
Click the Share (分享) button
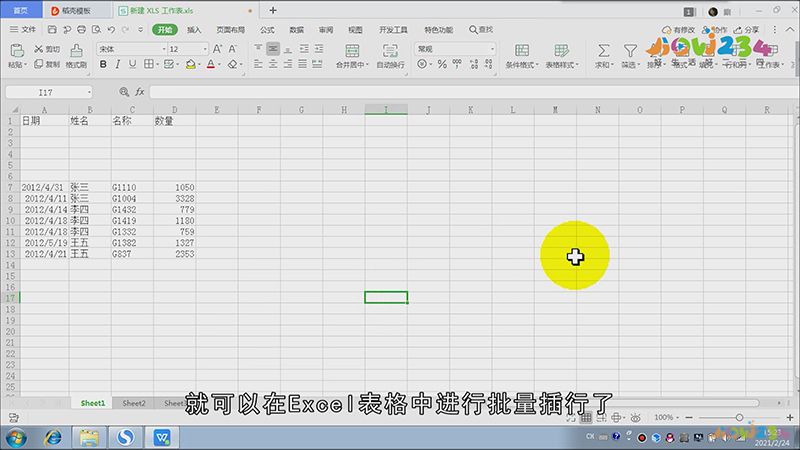[x=746, y=30]
